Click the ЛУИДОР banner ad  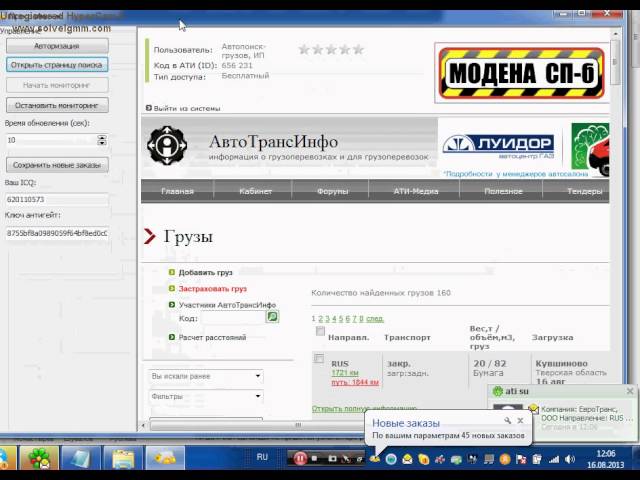498,146
